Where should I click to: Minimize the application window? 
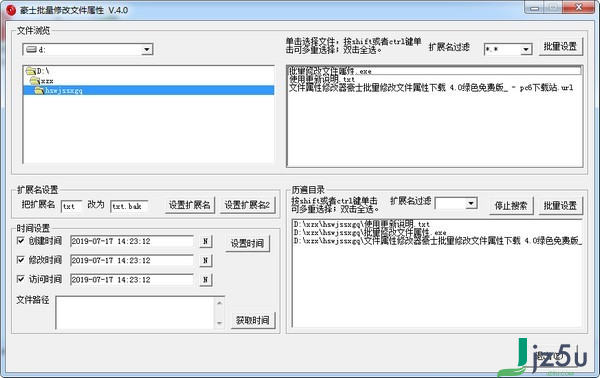535,8
